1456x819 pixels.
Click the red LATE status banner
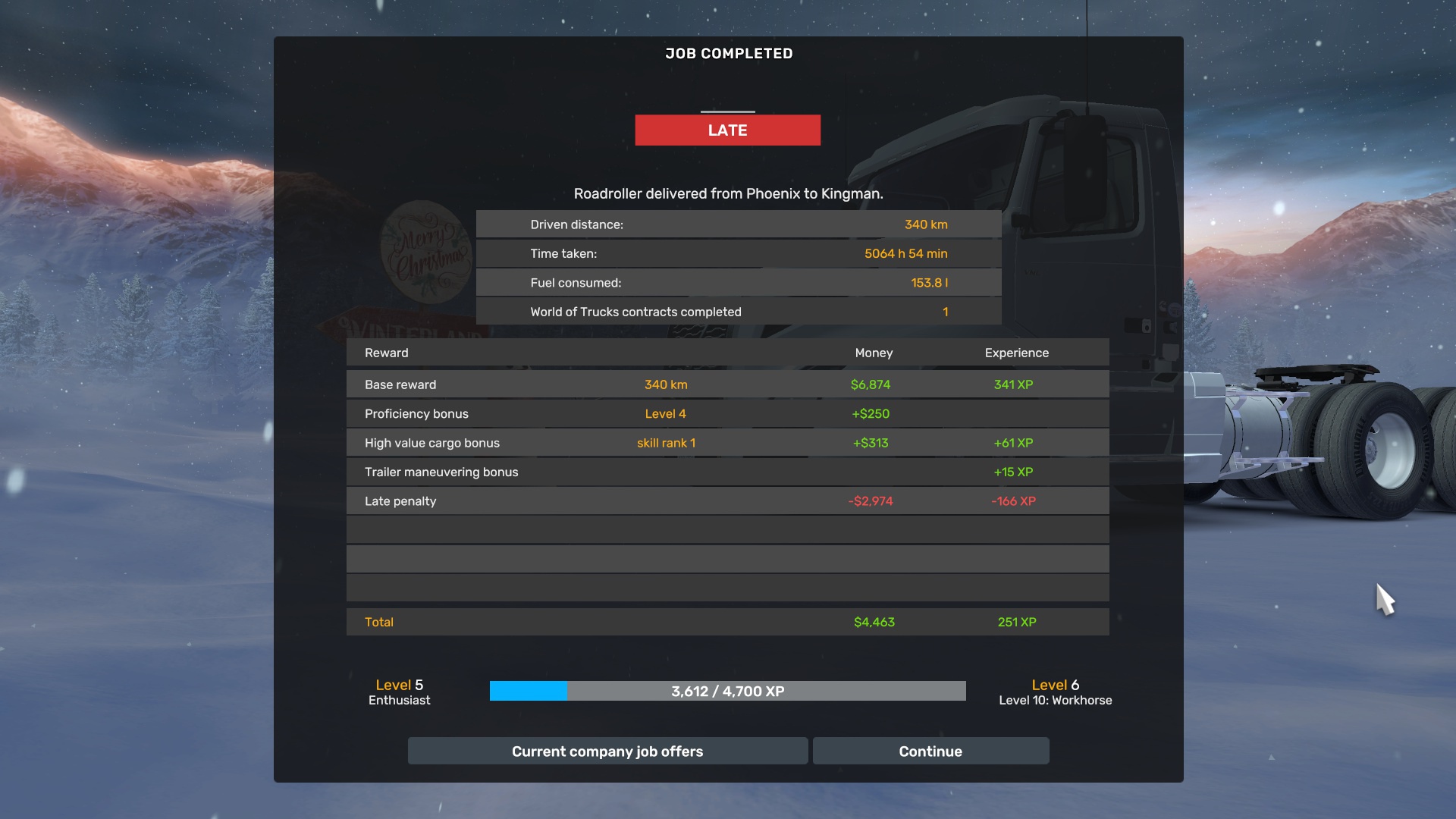(727, 130)
